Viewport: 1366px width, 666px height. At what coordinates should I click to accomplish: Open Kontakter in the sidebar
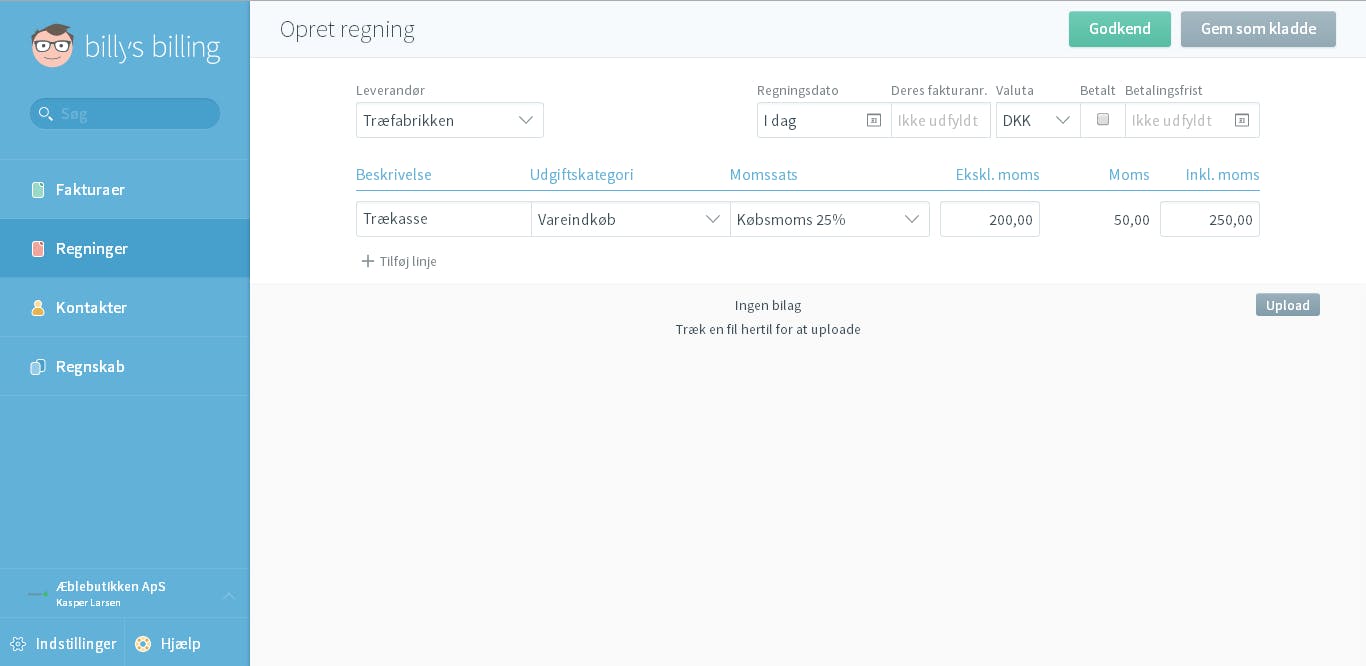[x=124, y=308]
